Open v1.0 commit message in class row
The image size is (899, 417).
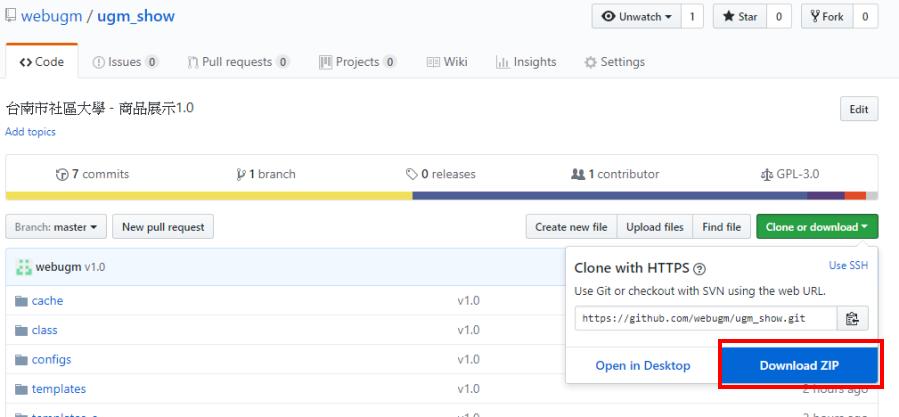coord(468,330)
